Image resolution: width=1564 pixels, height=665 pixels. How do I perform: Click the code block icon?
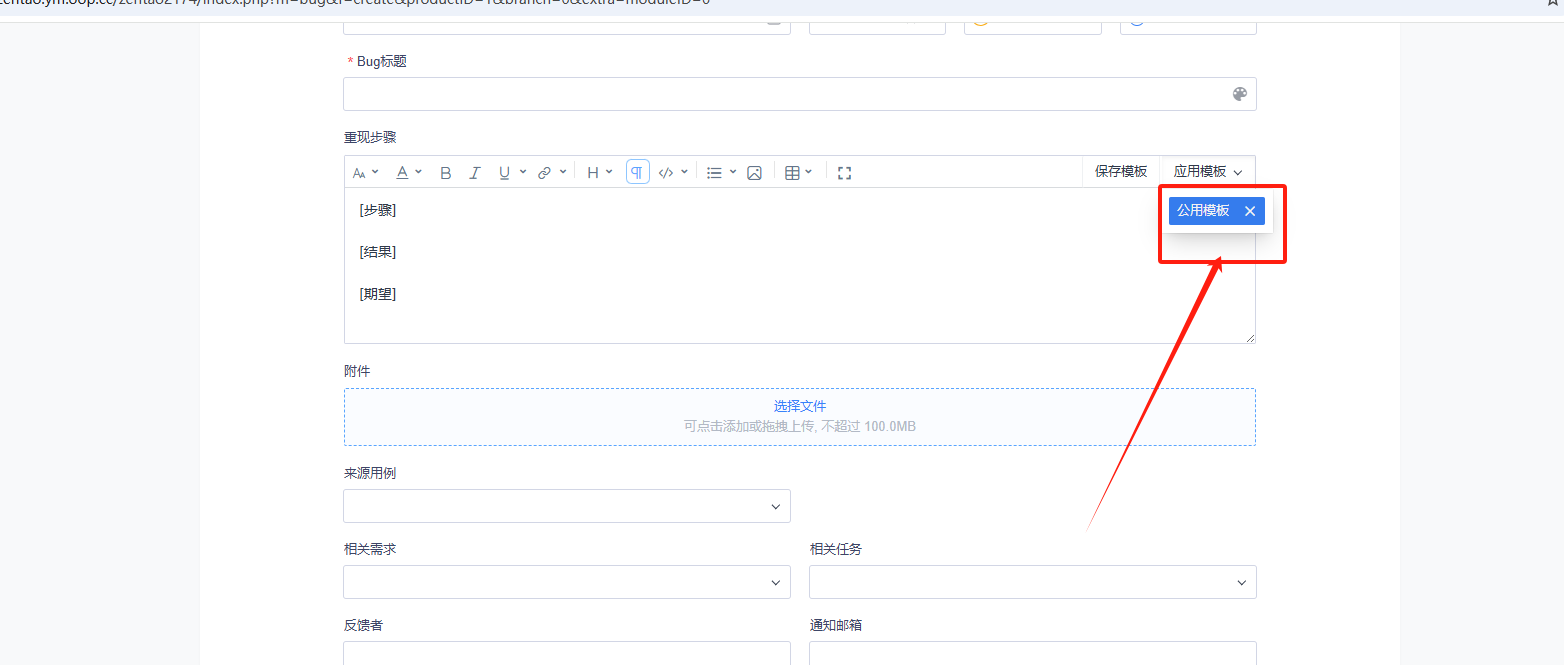pyautogui.click(x=666, y=173)
